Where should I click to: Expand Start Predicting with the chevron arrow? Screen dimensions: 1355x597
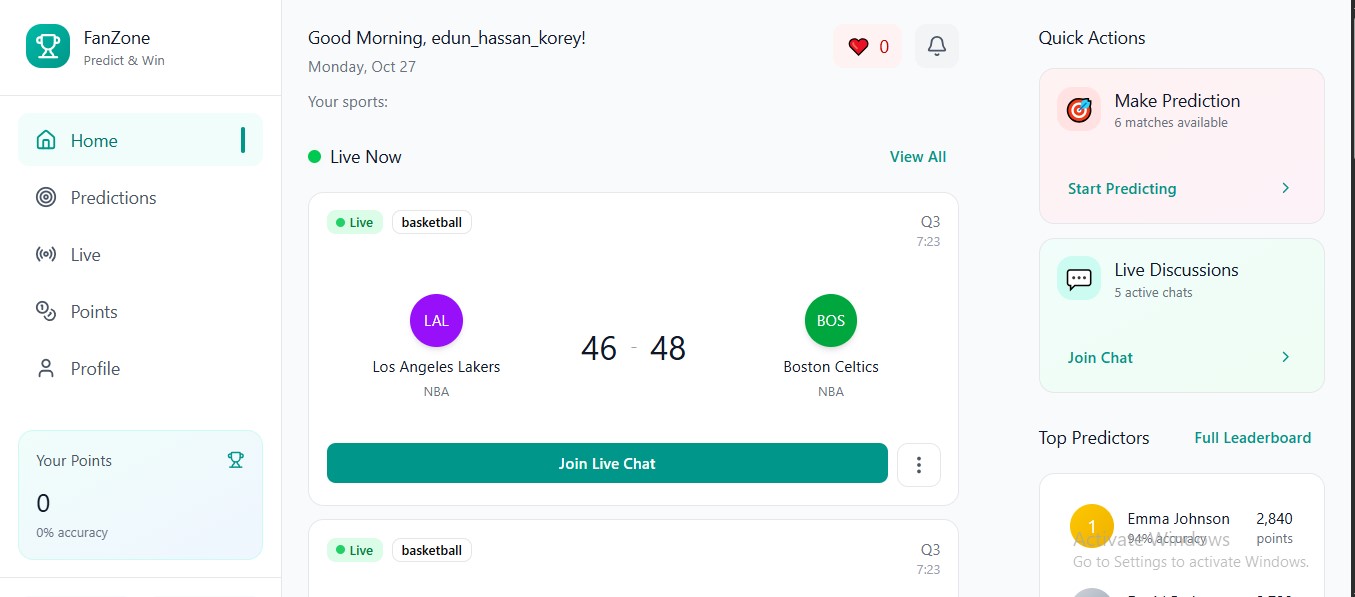click(x=1286, y=188)
